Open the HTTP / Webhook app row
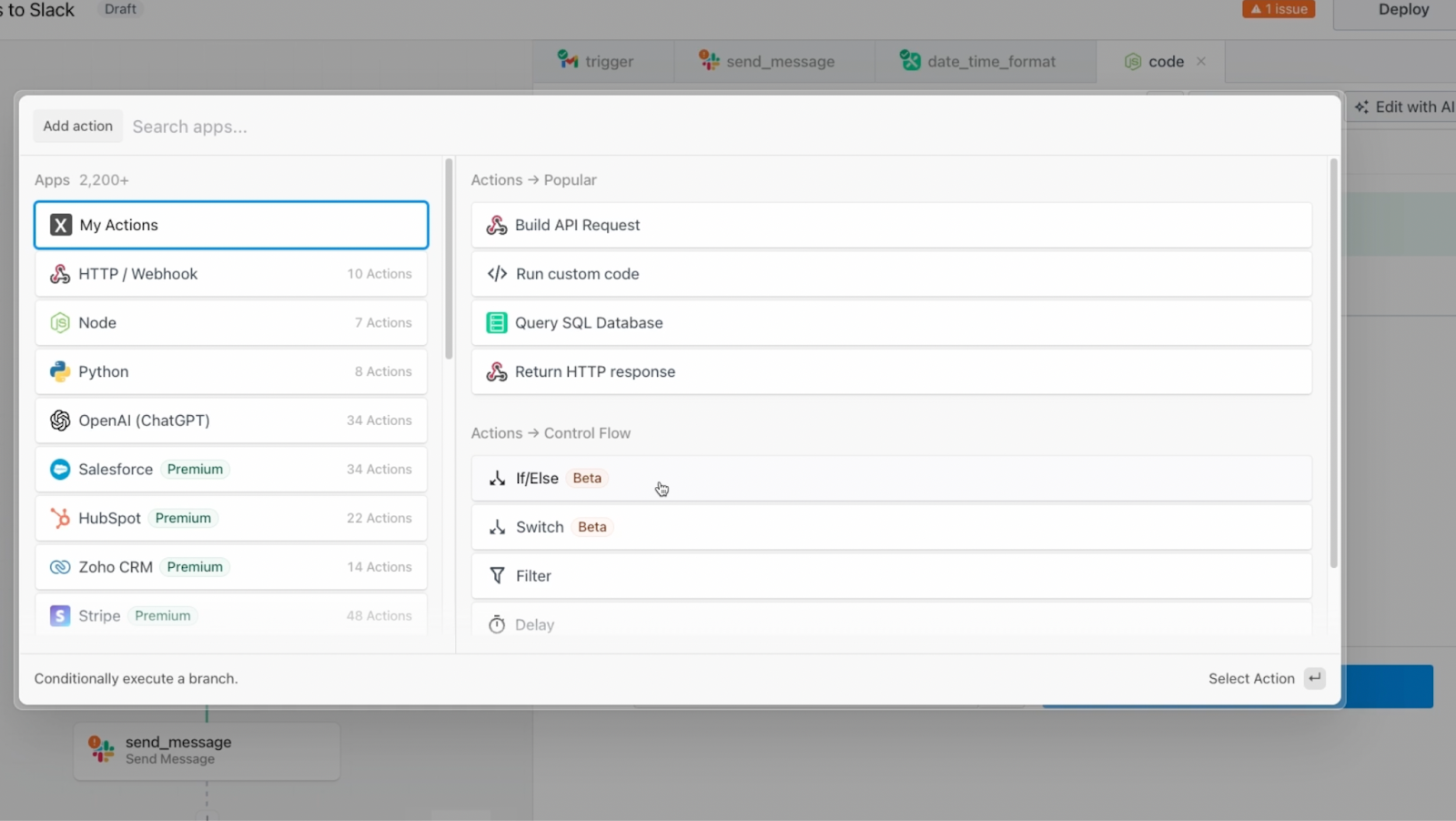 [231, 274]
